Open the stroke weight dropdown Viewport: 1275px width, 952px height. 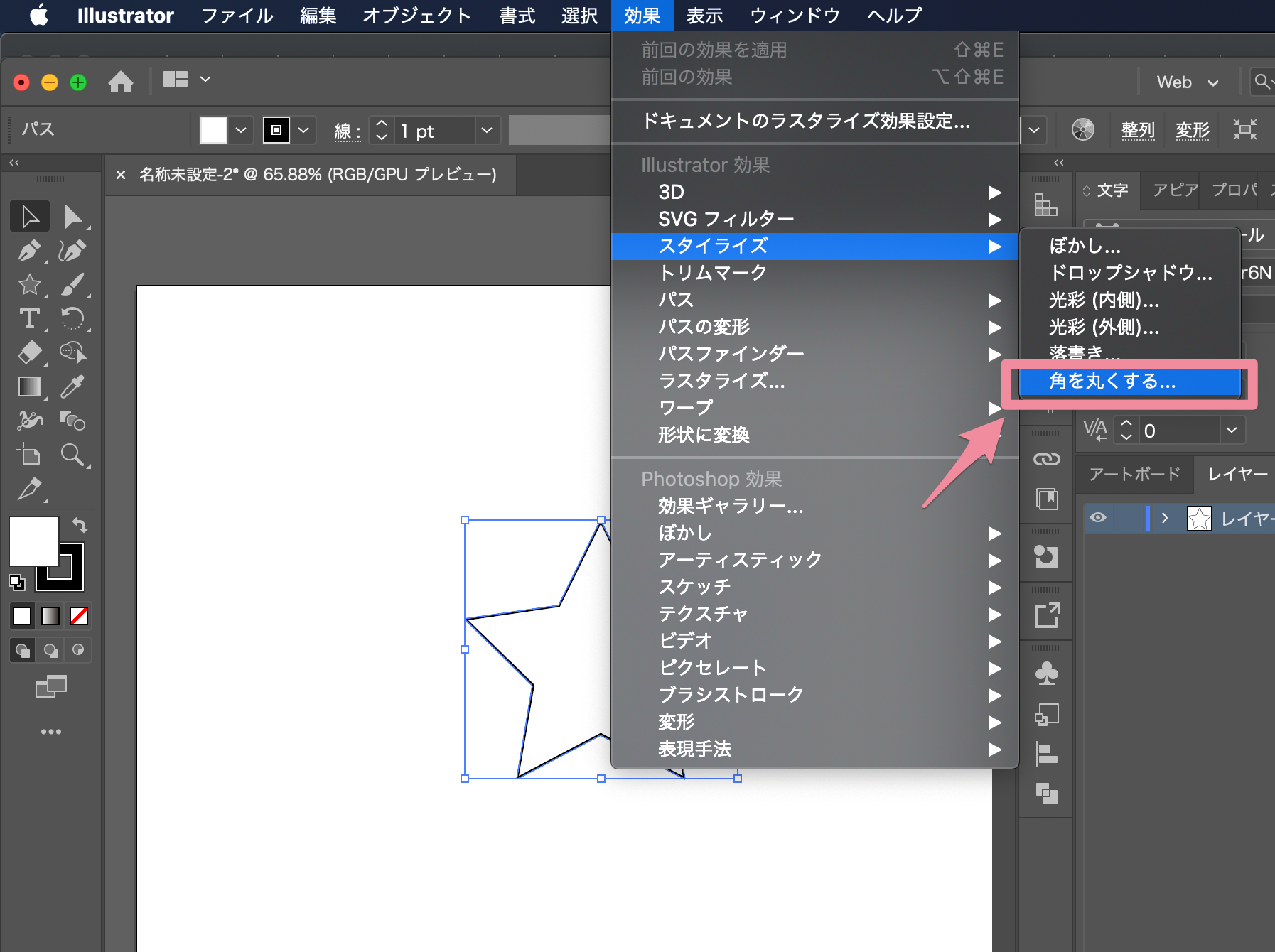coord(487,130)
